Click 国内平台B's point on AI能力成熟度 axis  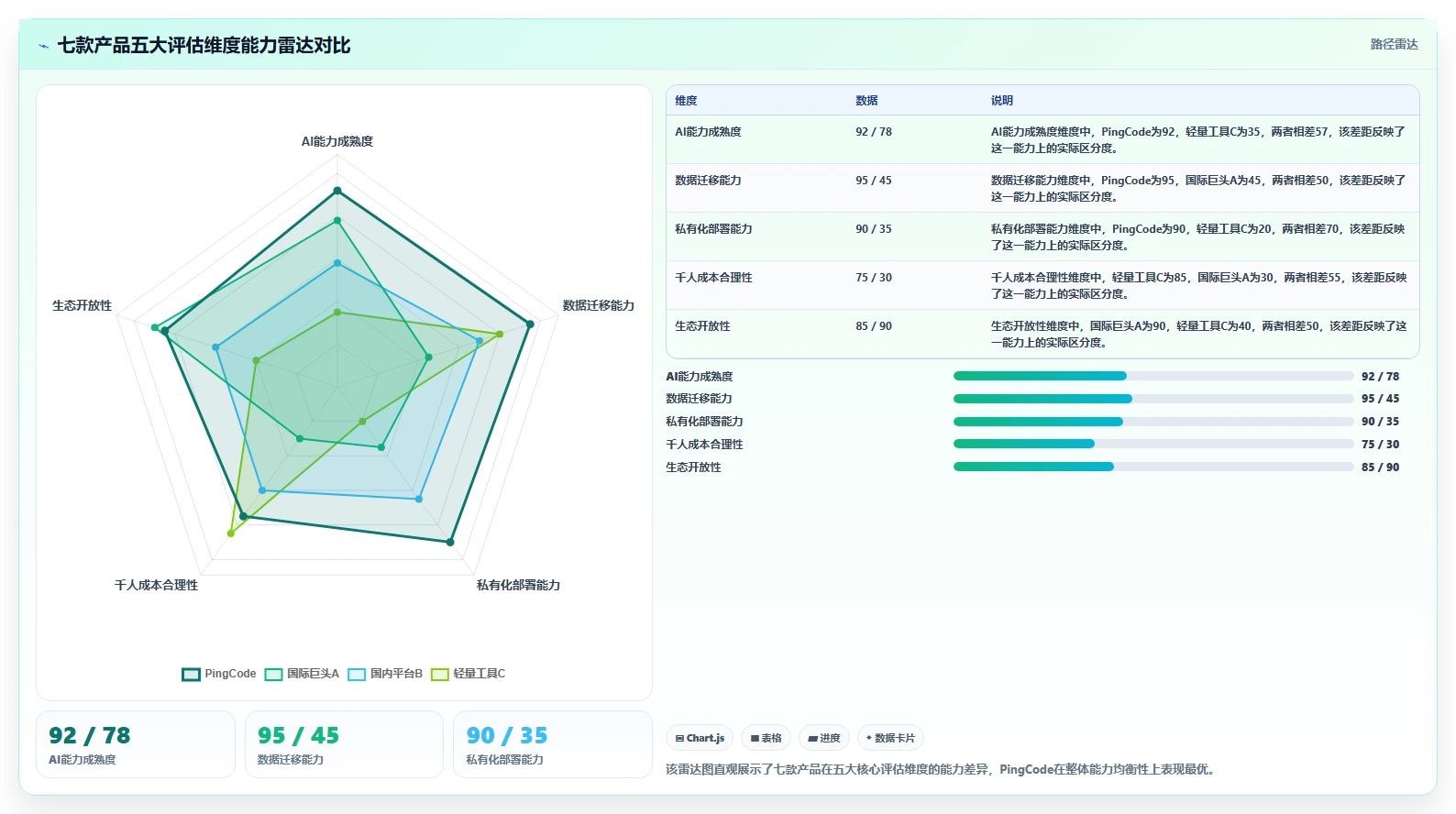coord(337,263)
